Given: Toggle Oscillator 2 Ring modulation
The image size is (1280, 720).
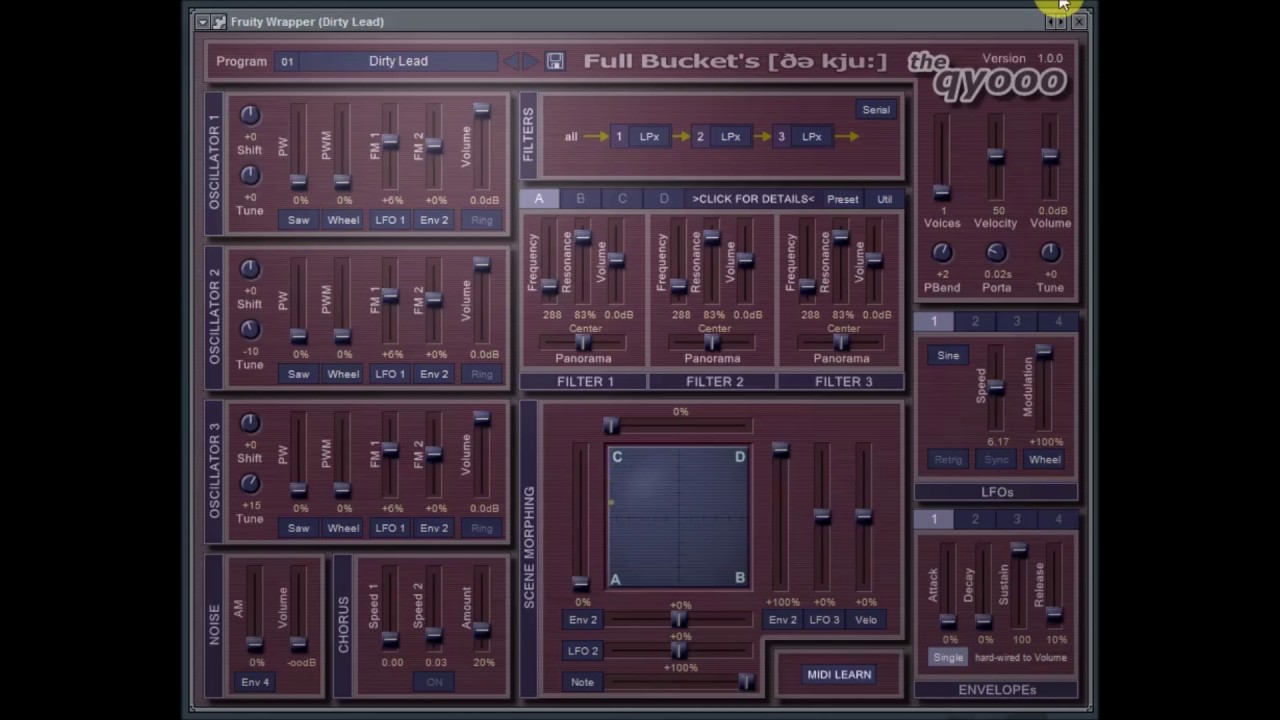Looking at the screenshot, I should [482, 374].
